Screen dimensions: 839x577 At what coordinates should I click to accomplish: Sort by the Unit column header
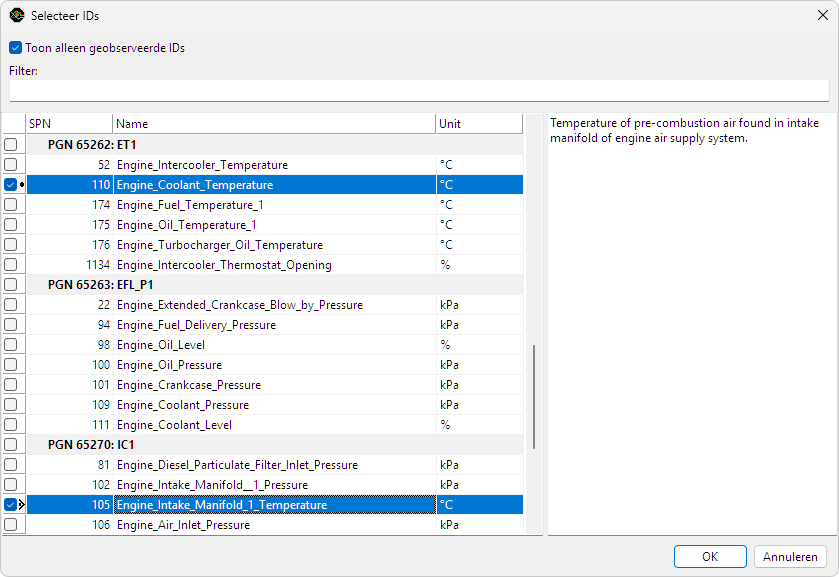479,124
